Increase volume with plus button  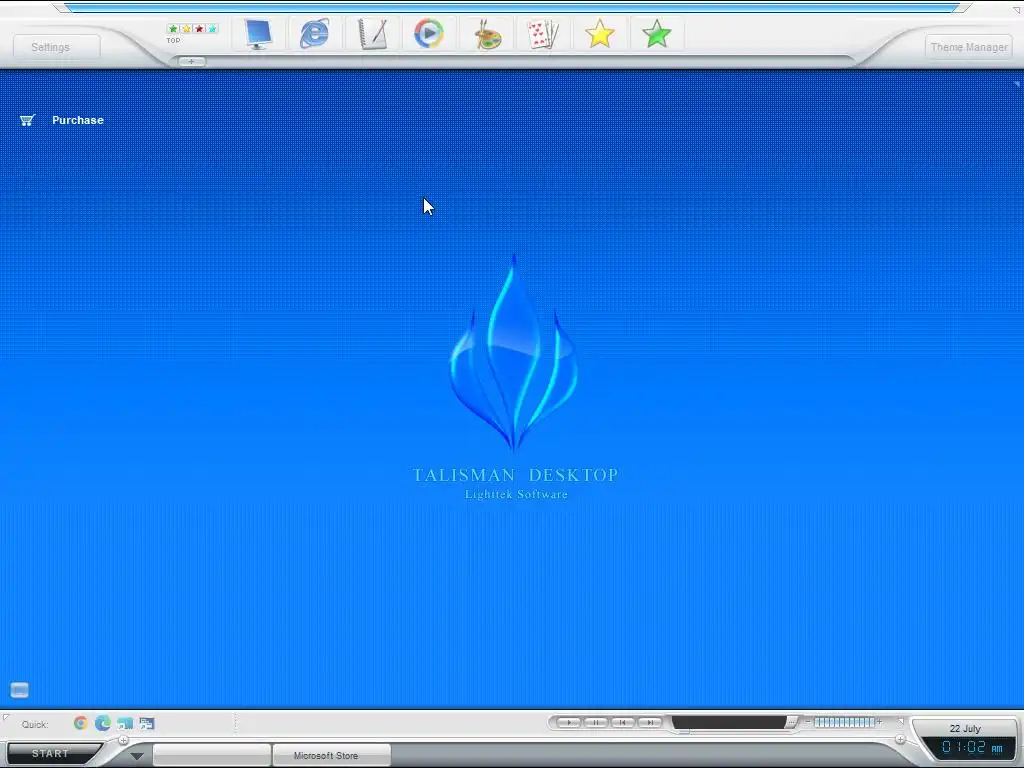880,722
